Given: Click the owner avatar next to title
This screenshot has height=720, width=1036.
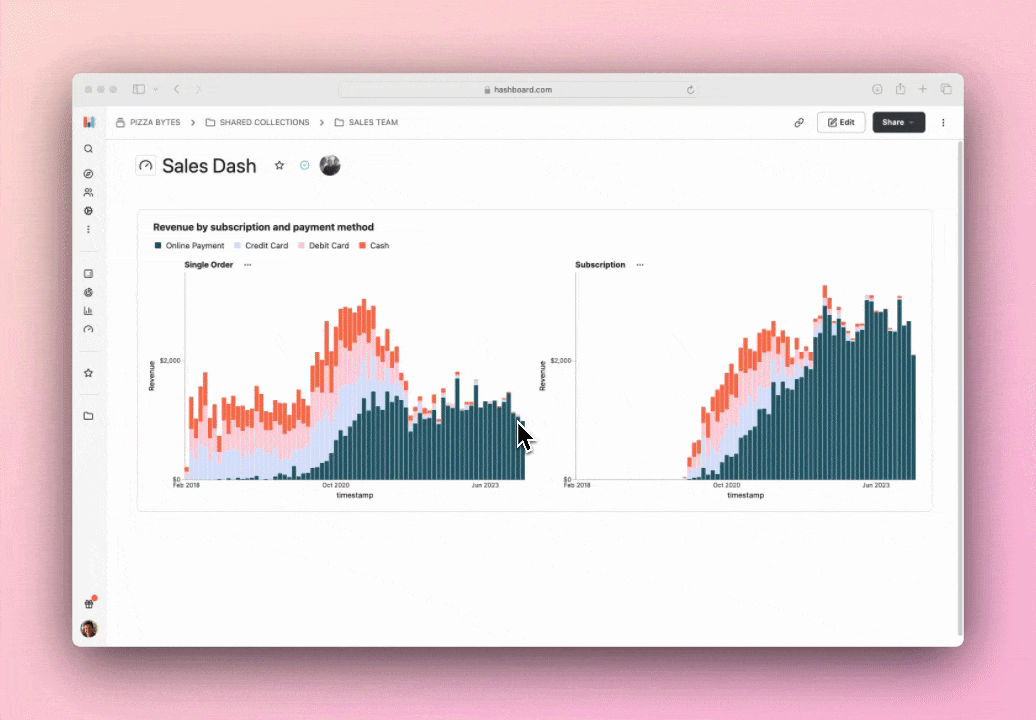Looking at the screenshot, I should [330, 165].
